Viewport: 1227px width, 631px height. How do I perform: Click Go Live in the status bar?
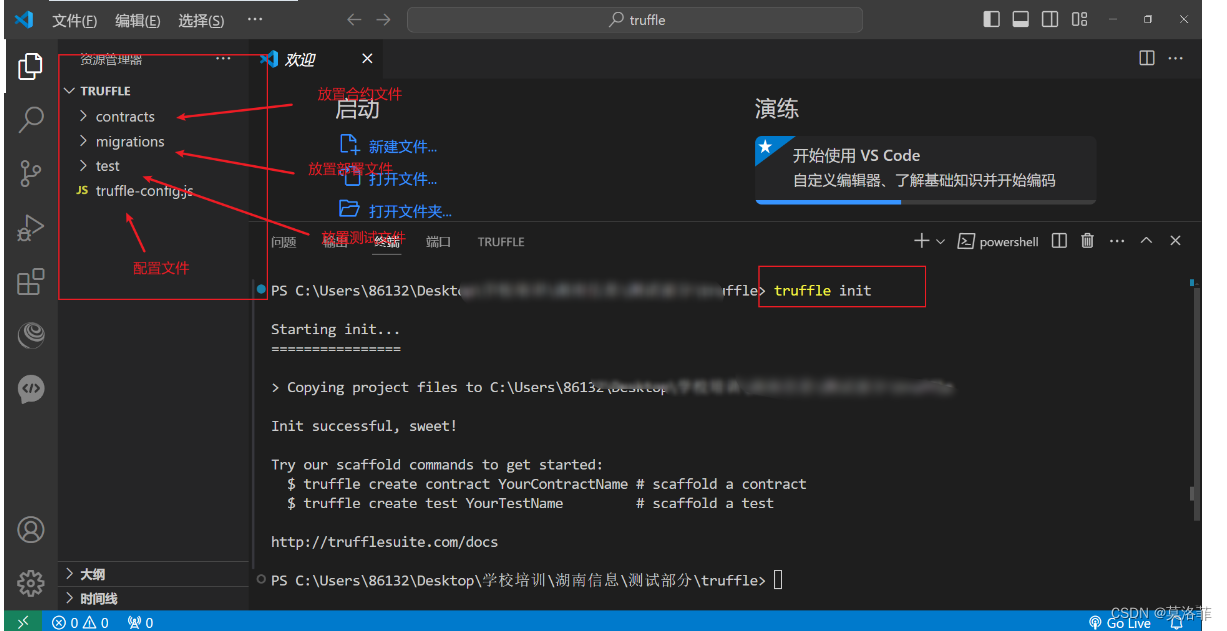1120,623
